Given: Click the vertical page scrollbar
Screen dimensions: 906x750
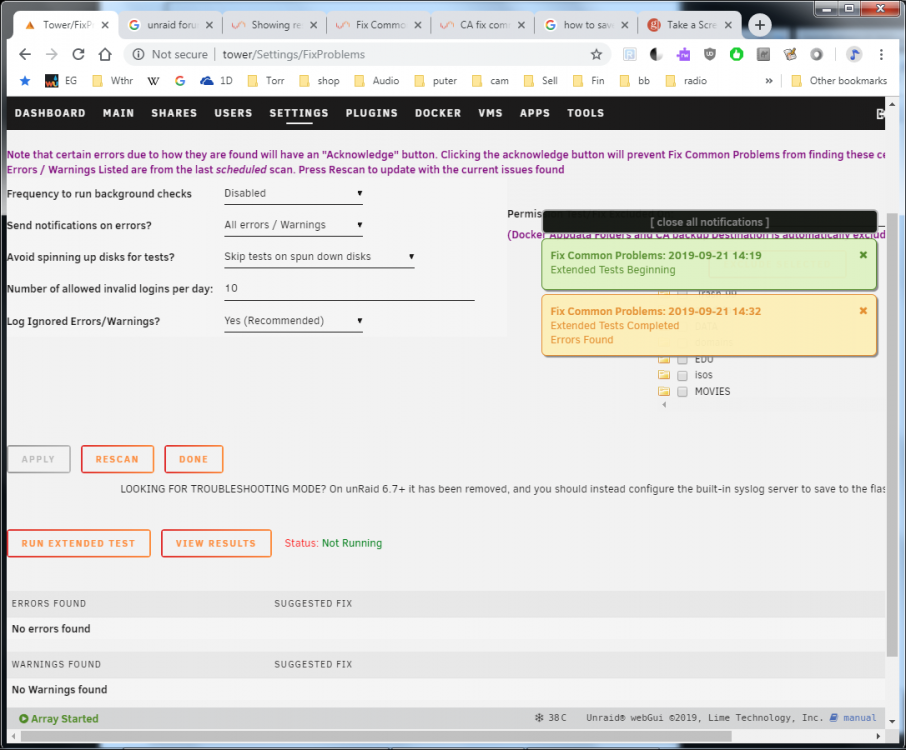Looking at the screenshot, I should point(892,433).
